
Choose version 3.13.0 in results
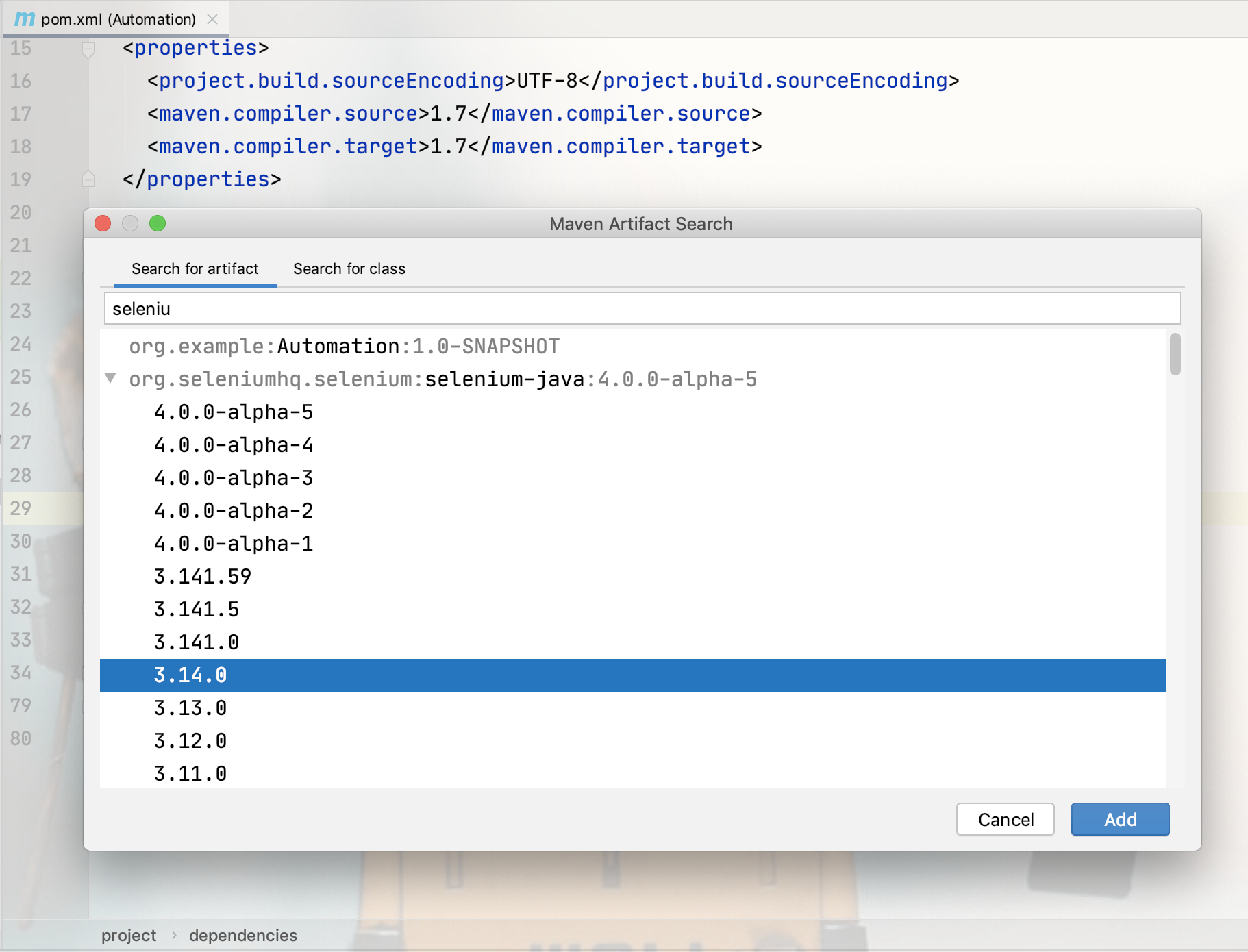point(190,708)
